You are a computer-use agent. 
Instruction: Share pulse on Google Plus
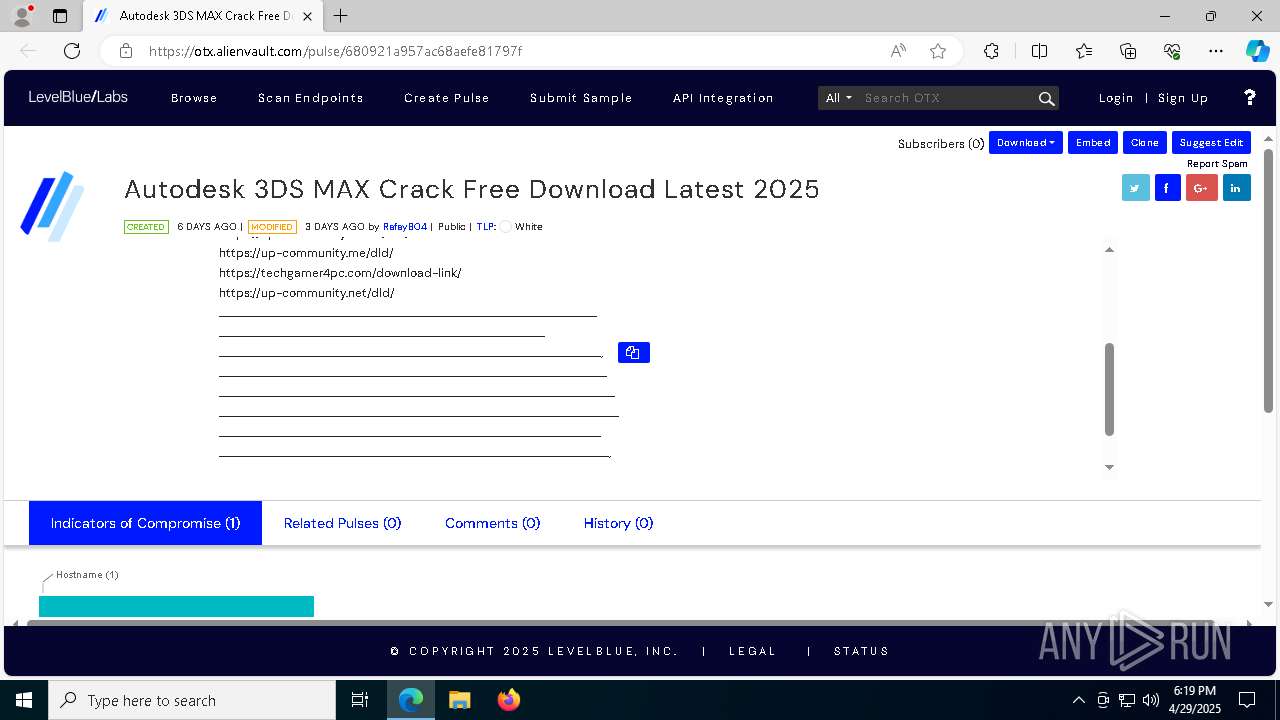point(1202,187)
